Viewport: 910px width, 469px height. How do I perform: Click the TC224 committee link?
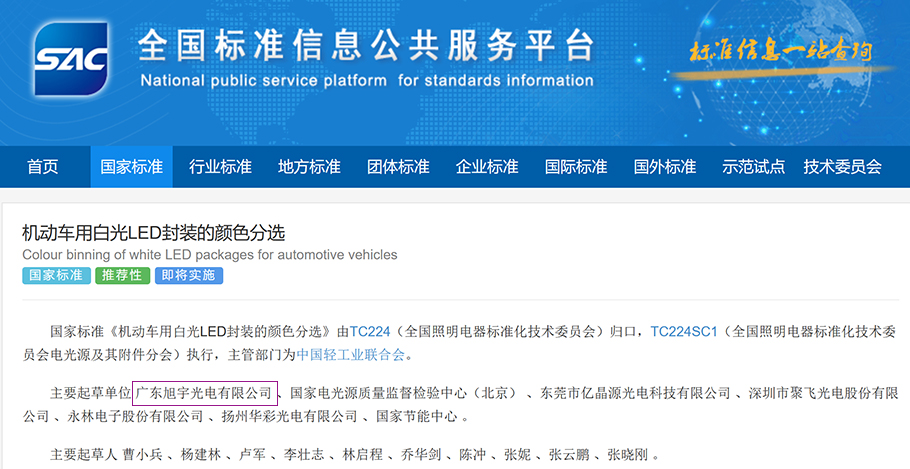coord(370,331)
